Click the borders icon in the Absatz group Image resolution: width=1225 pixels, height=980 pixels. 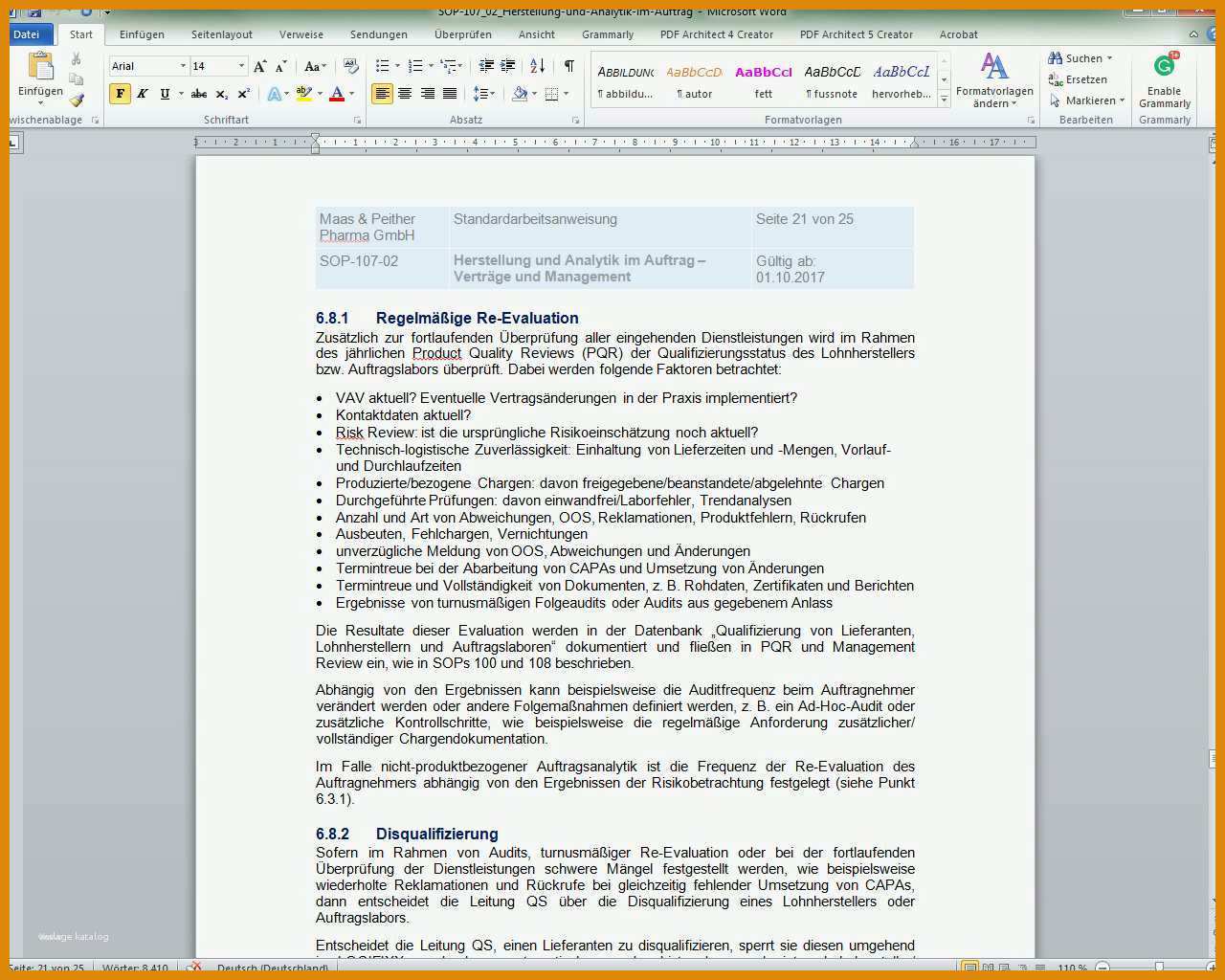click(551, 94)
